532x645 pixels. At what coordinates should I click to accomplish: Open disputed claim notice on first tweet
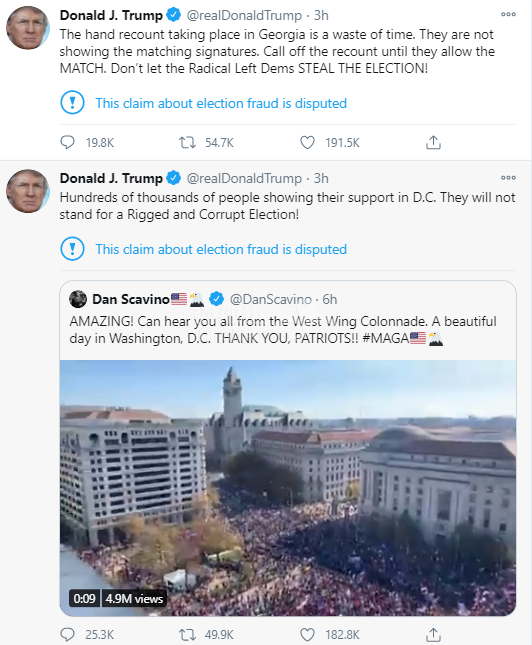point(221,103)
